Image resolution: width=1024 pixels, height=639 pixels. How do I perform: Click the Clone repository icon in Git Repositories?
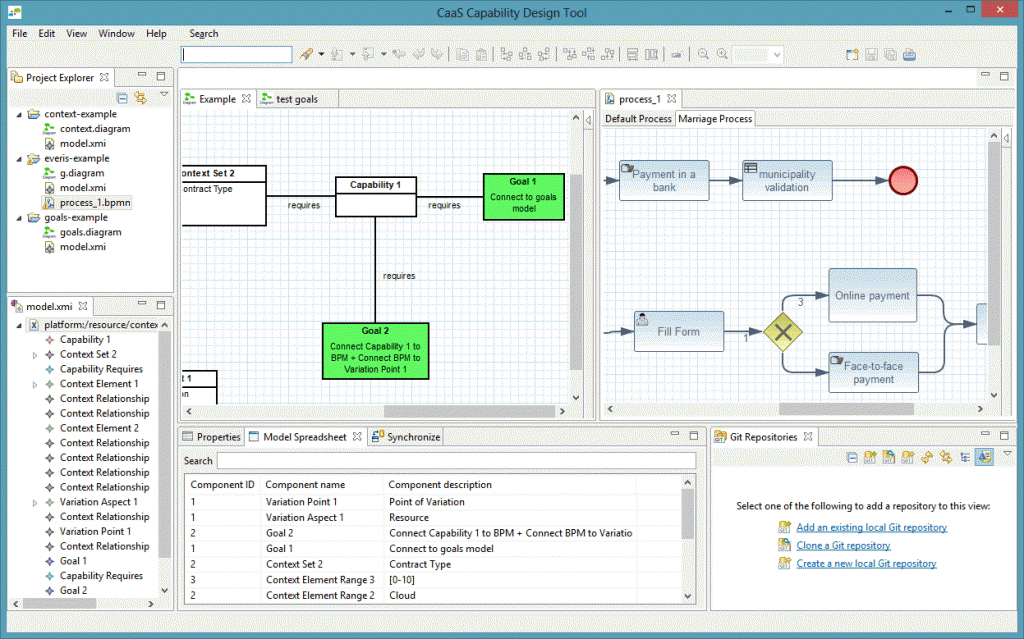pos(889,457)
